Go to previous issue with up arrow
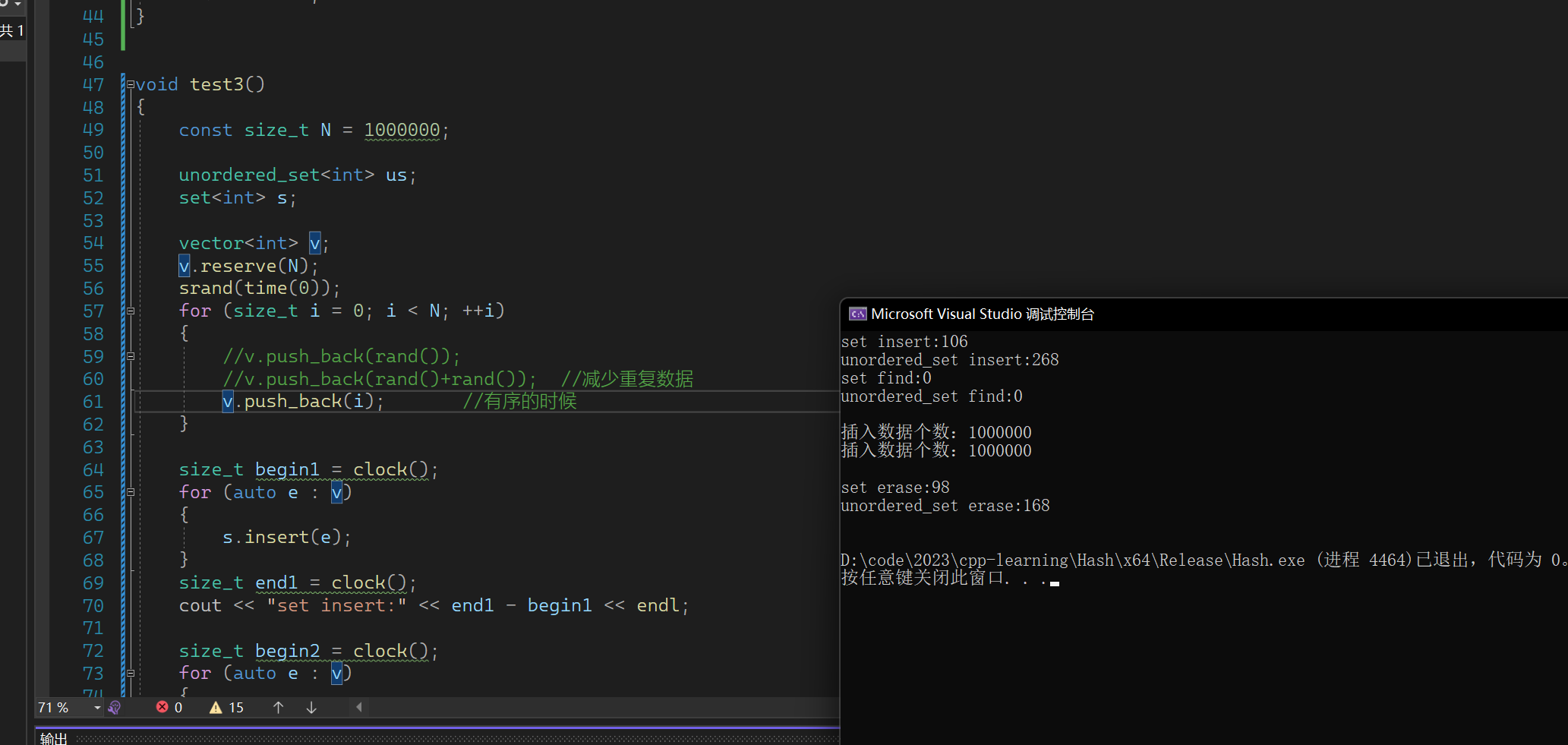Screen dimensions: 1568x745 point(279,708)
